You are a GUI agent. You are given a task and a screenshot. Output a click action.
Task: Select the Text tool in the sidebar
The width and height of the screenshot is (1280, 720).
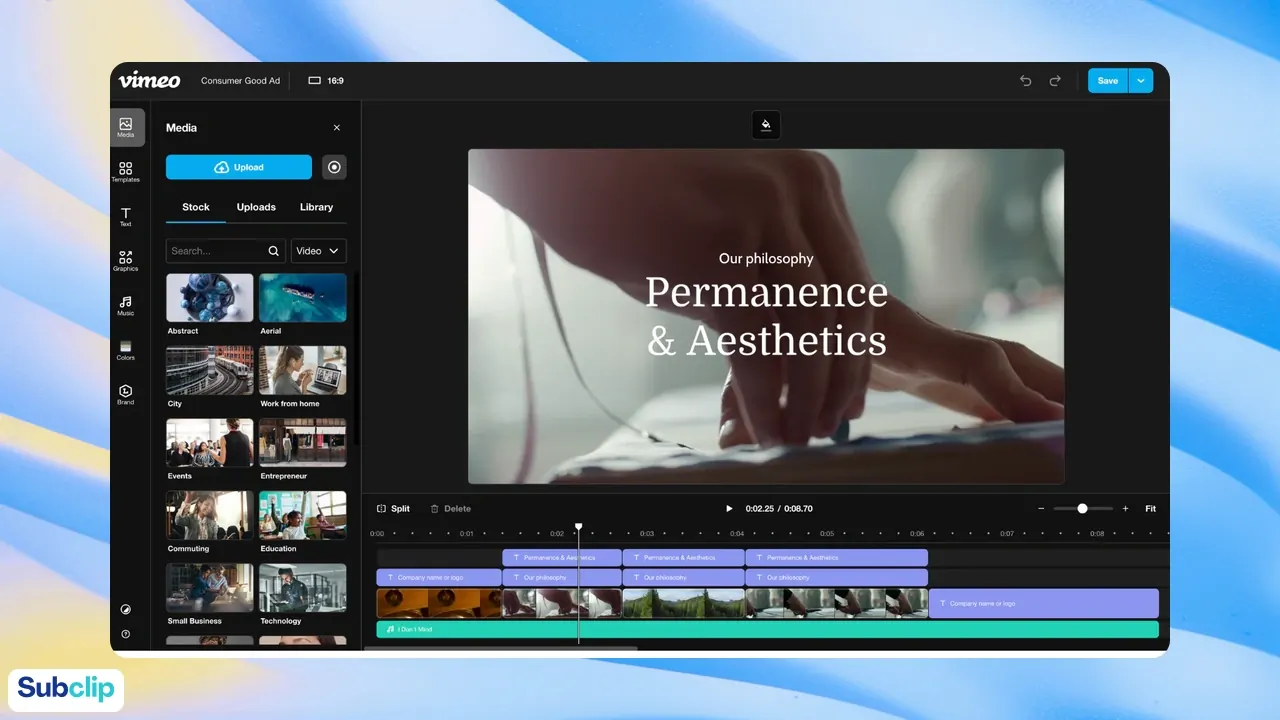(x=125, y=217)
